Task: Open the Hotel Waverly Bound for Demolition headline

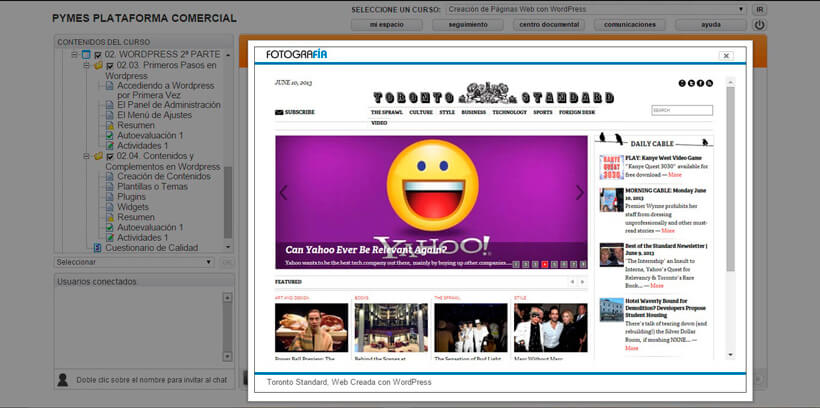Action: tap(665, 308)
